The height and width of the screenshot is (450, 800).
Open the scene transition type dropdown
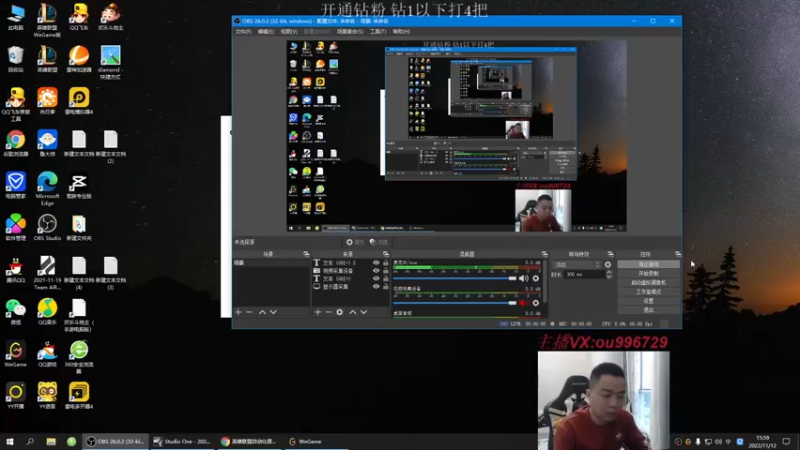click(x=575, y=264)
